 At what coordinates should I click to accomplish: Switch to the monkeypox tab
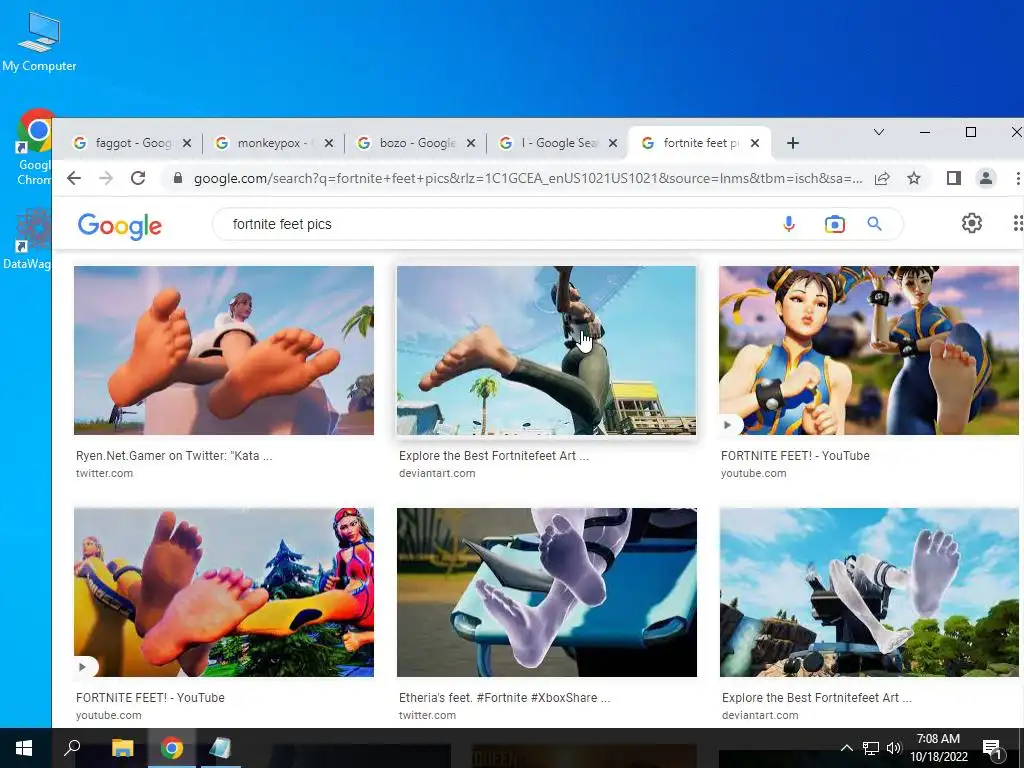coord(274,143)
